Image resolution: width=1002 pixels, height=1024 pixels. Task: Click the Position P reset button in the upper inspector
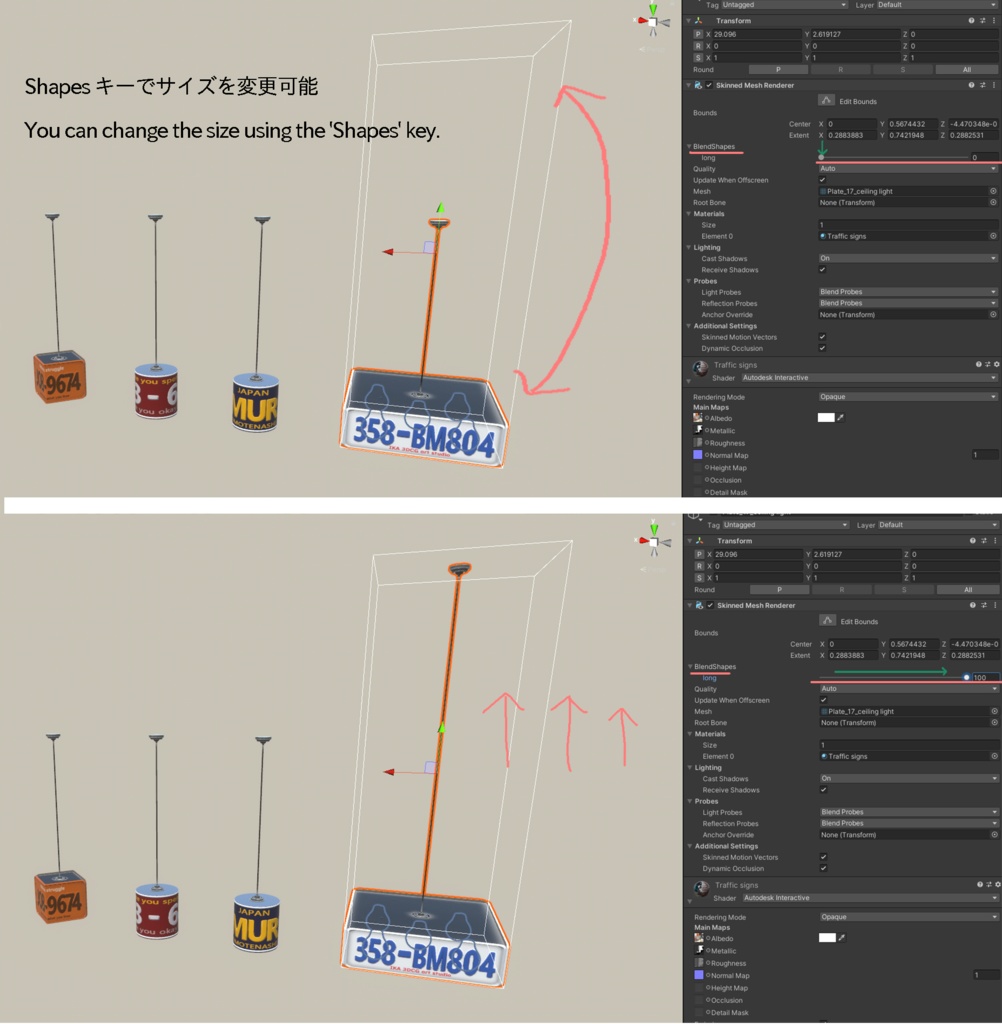click(698, 34)
